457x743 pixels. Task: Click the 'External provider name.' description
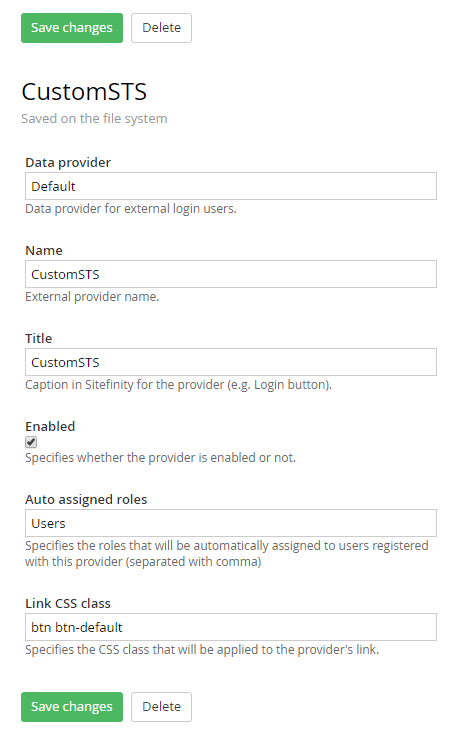click(92, 297)
